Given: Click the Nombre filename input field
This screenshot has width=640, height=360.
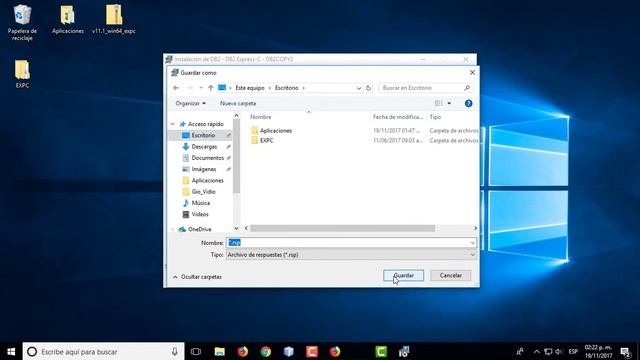Looking at the screenshot, I should pos(351,242).
